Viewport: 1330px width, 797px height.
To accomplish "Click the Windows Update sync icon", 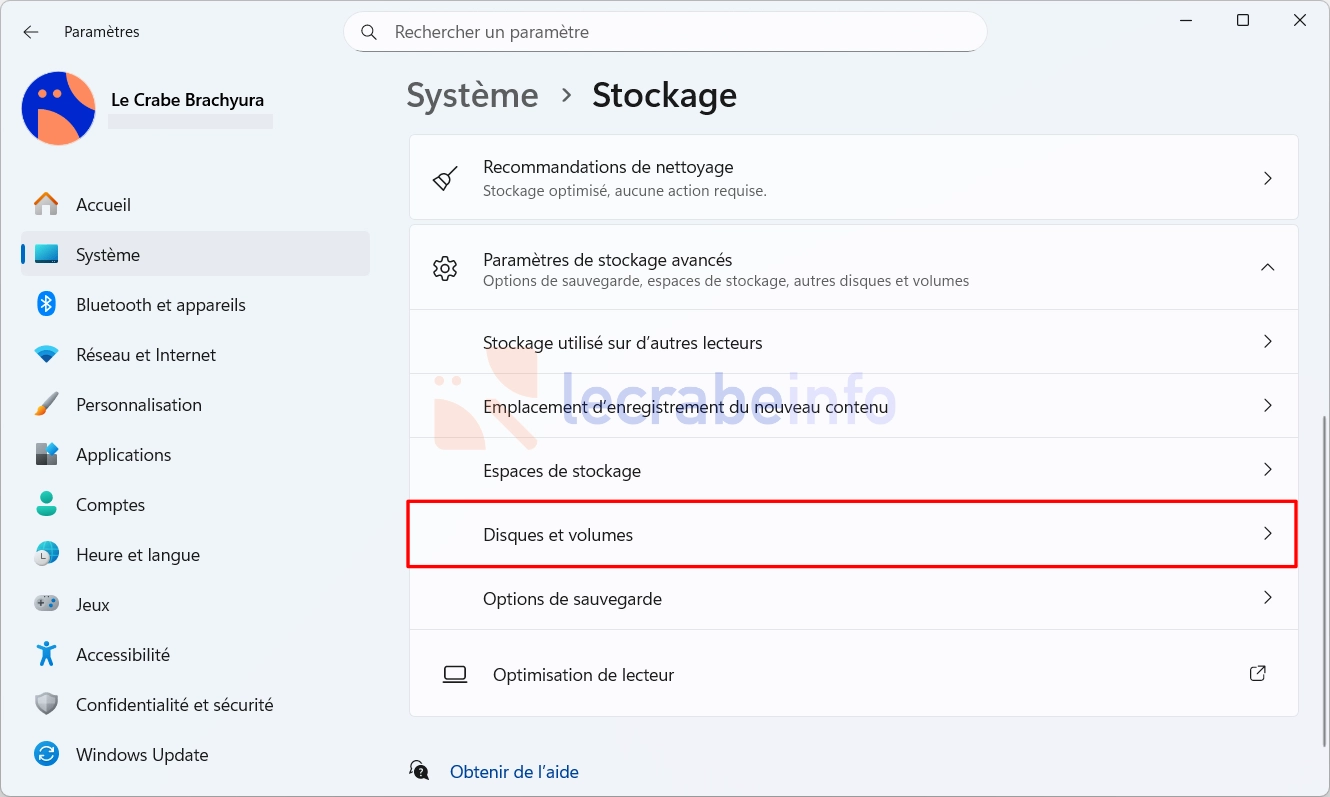I will (46, 754).
